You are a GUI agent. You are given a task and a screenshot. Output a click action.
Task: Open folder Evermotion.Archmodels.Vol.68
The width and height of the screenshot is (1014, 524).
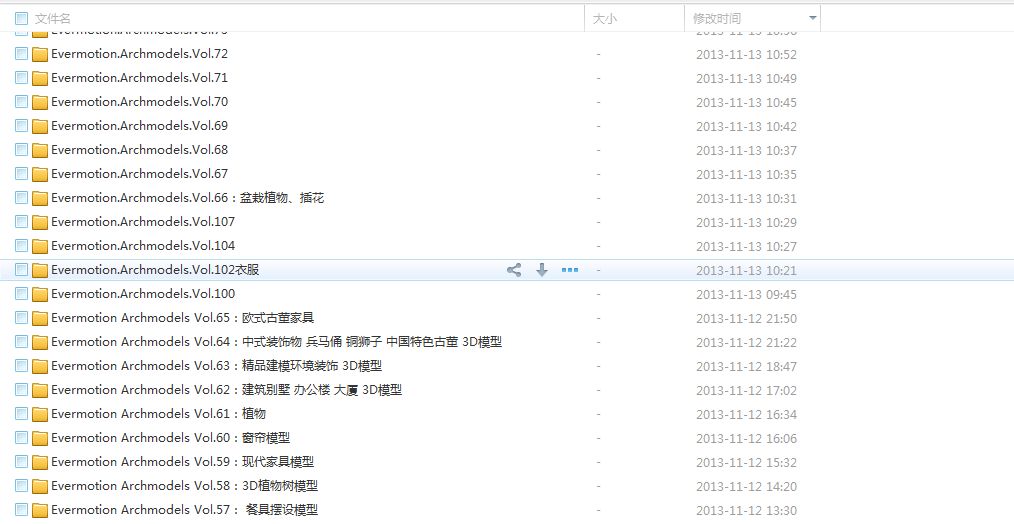point(140,149)
